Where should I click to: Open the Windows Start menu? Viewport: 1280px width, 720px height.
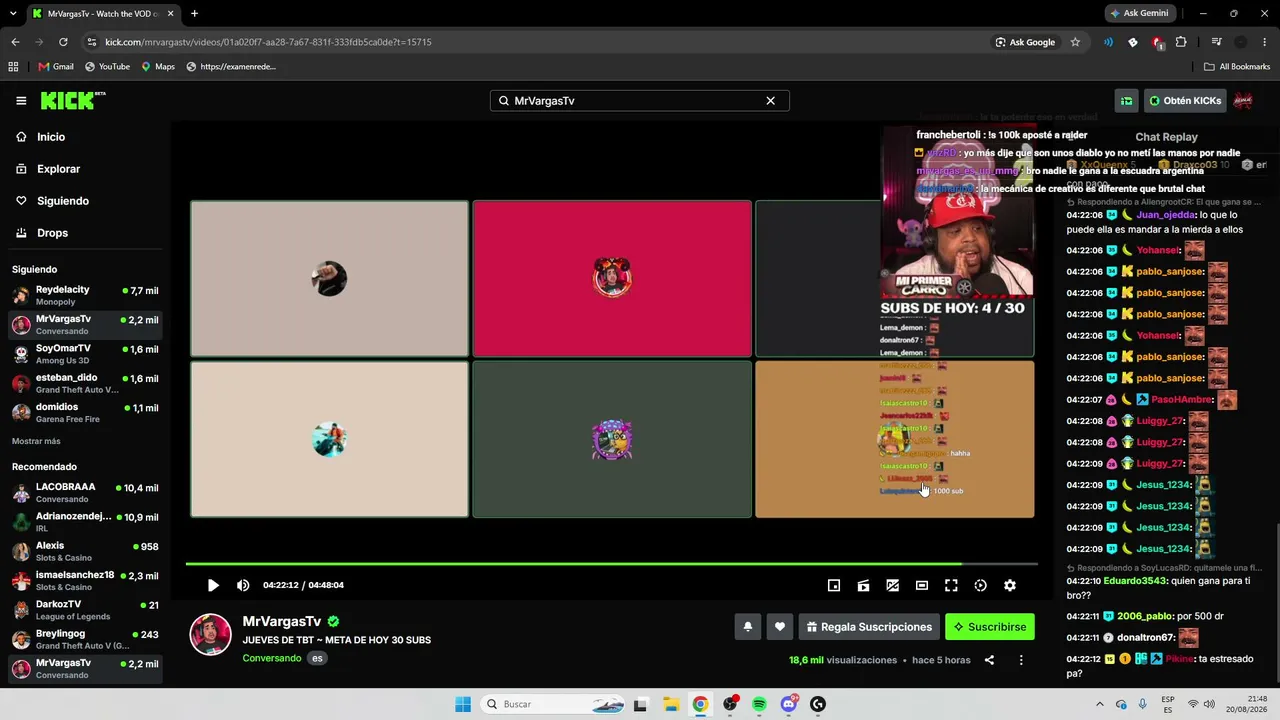click(463, 704)
